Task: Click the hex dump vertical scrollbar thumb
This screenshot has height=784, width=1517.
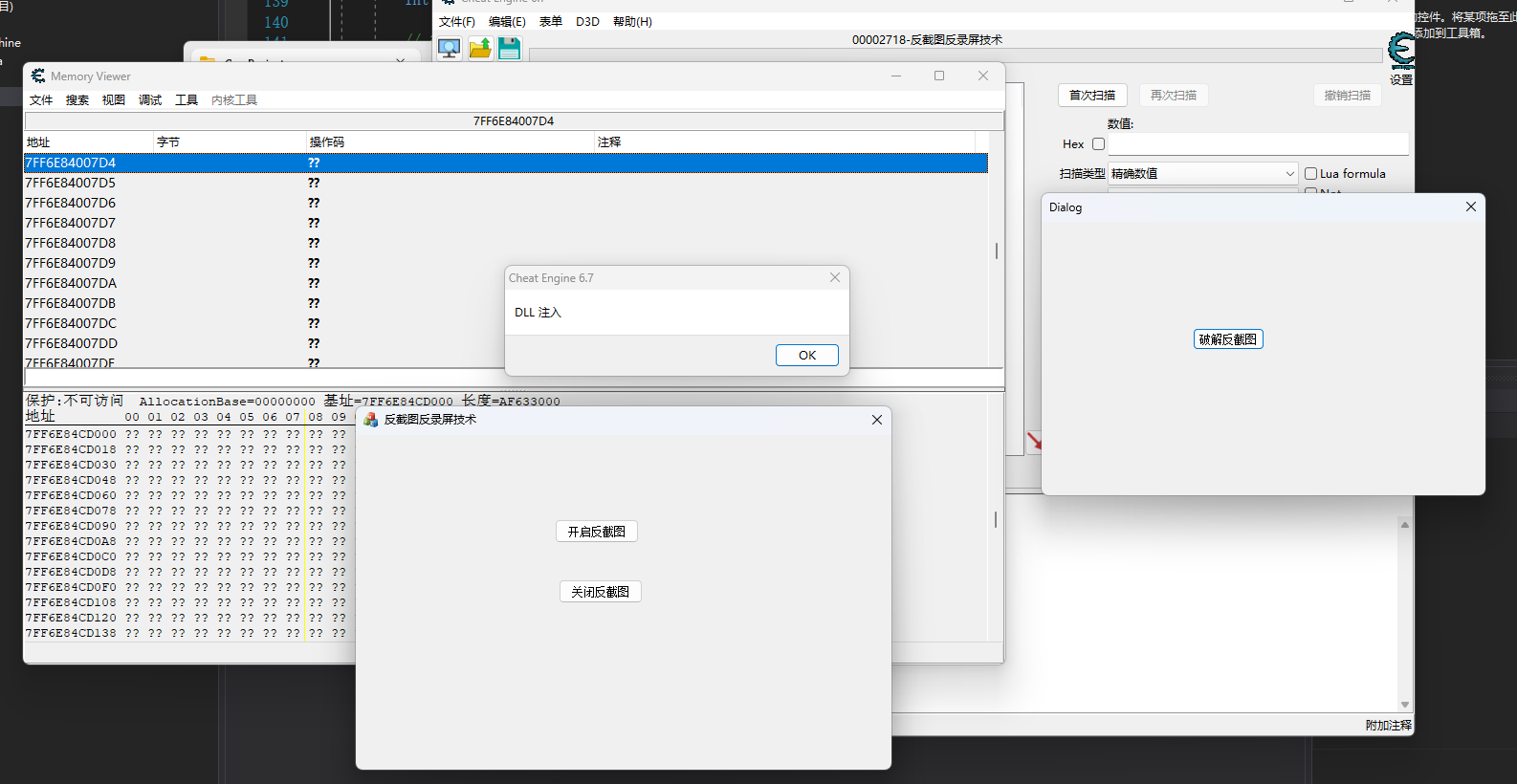Action: [996, 519]
